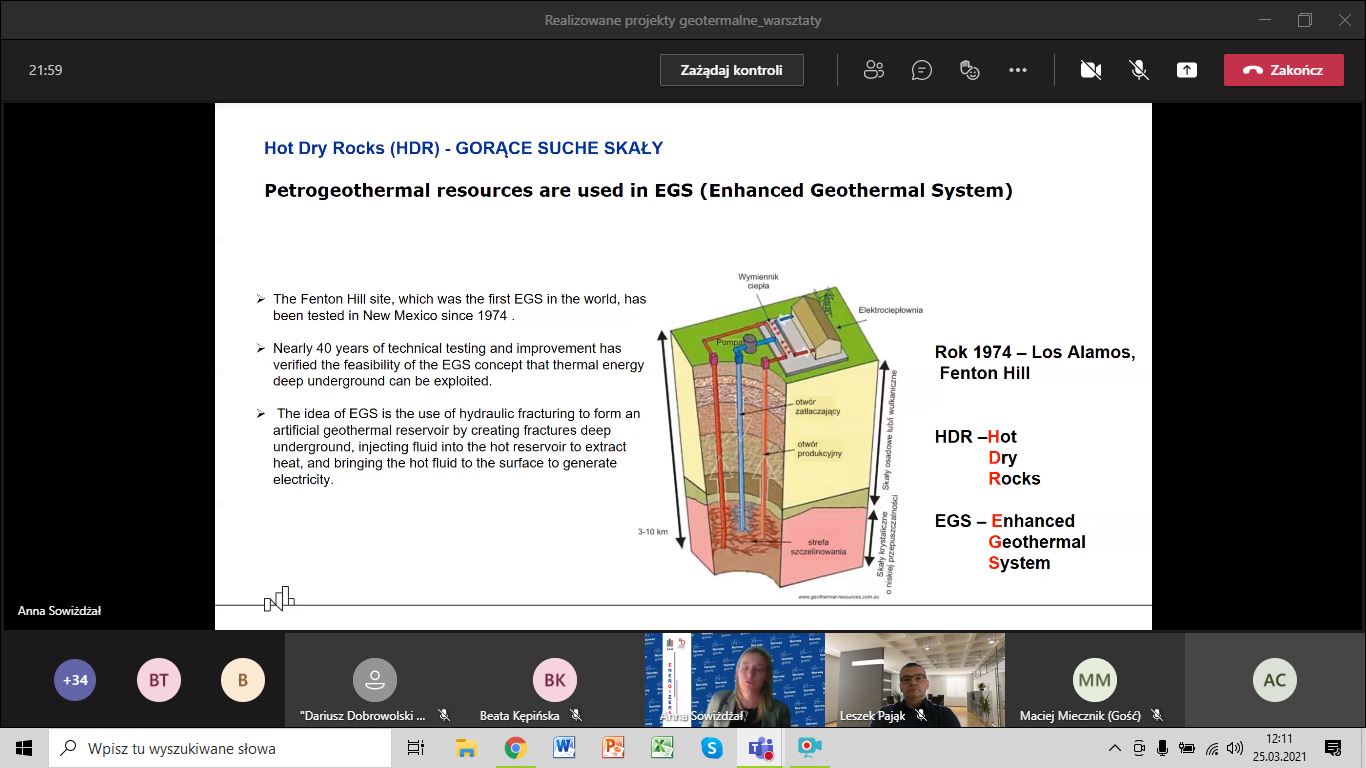Open the three-dot more actions menu
The image size is (1366, 768).
1018,70
